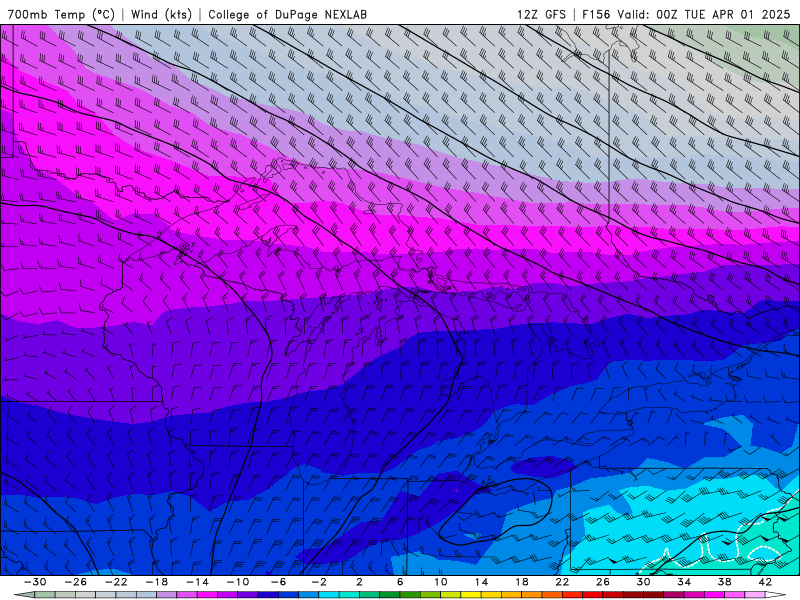Screen dimensions: 800x600
Task: Click the "700mb Temp (°C)" title text
Action: [61, 14]
